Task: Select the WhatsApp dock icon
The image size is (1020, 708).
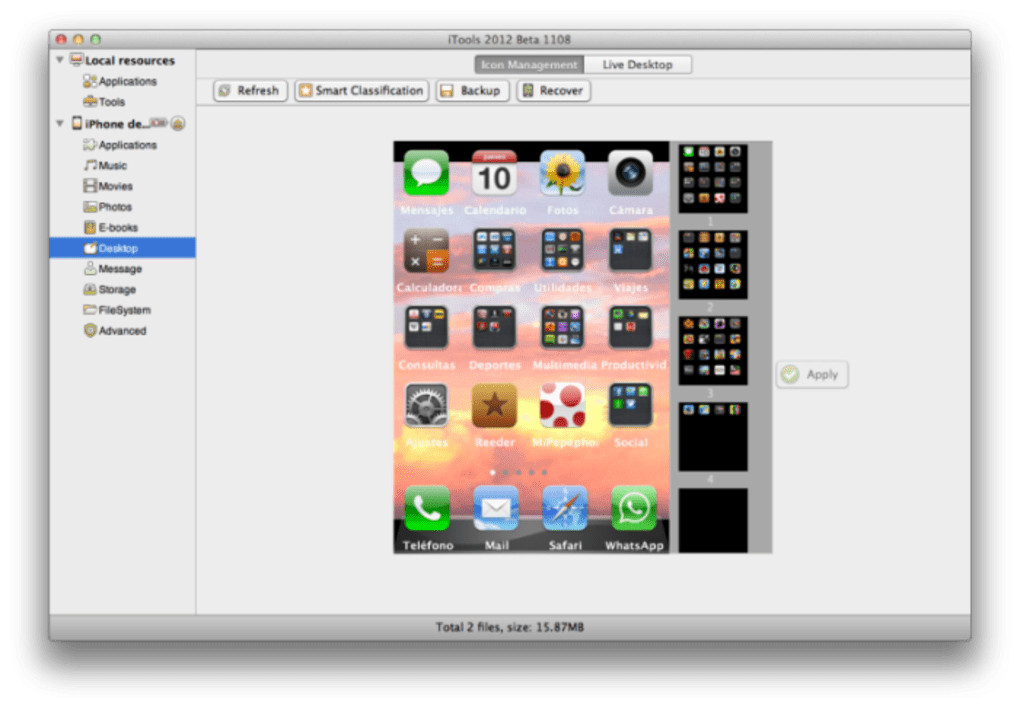Action: pos(634,508)
